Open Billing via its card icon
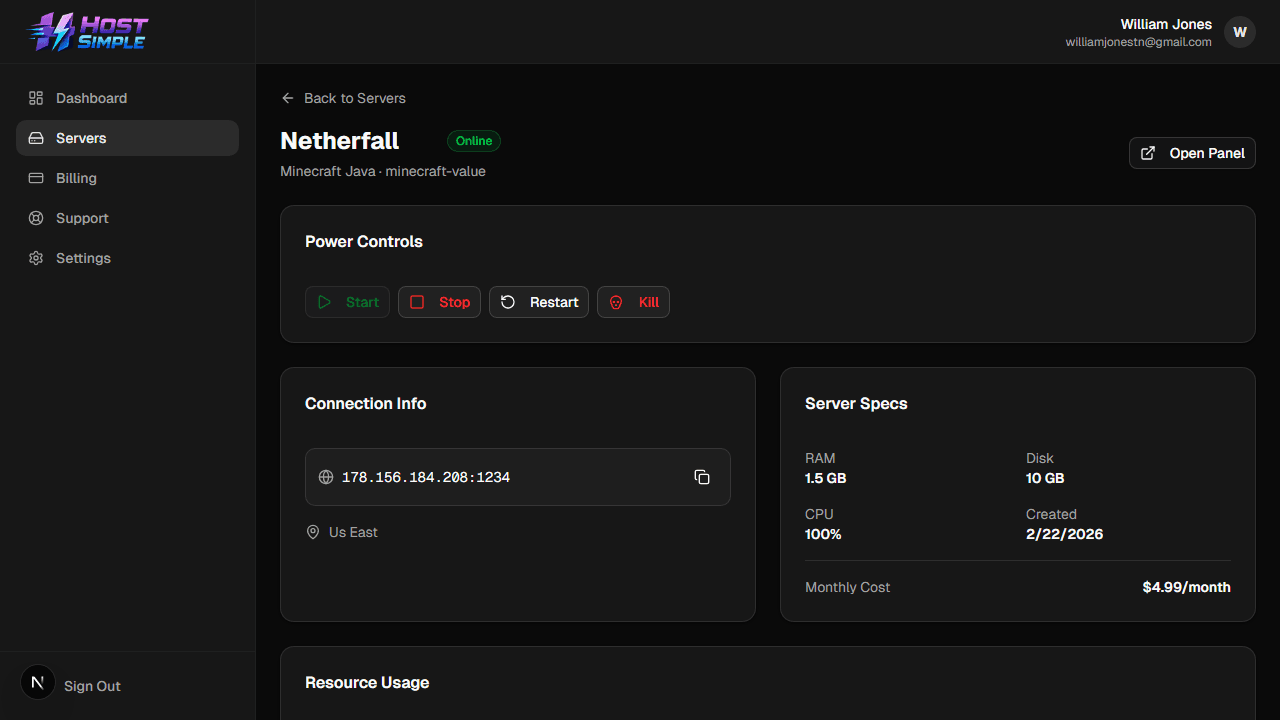The height and width of the screenshot is (720, 1280). pos(36,178)
